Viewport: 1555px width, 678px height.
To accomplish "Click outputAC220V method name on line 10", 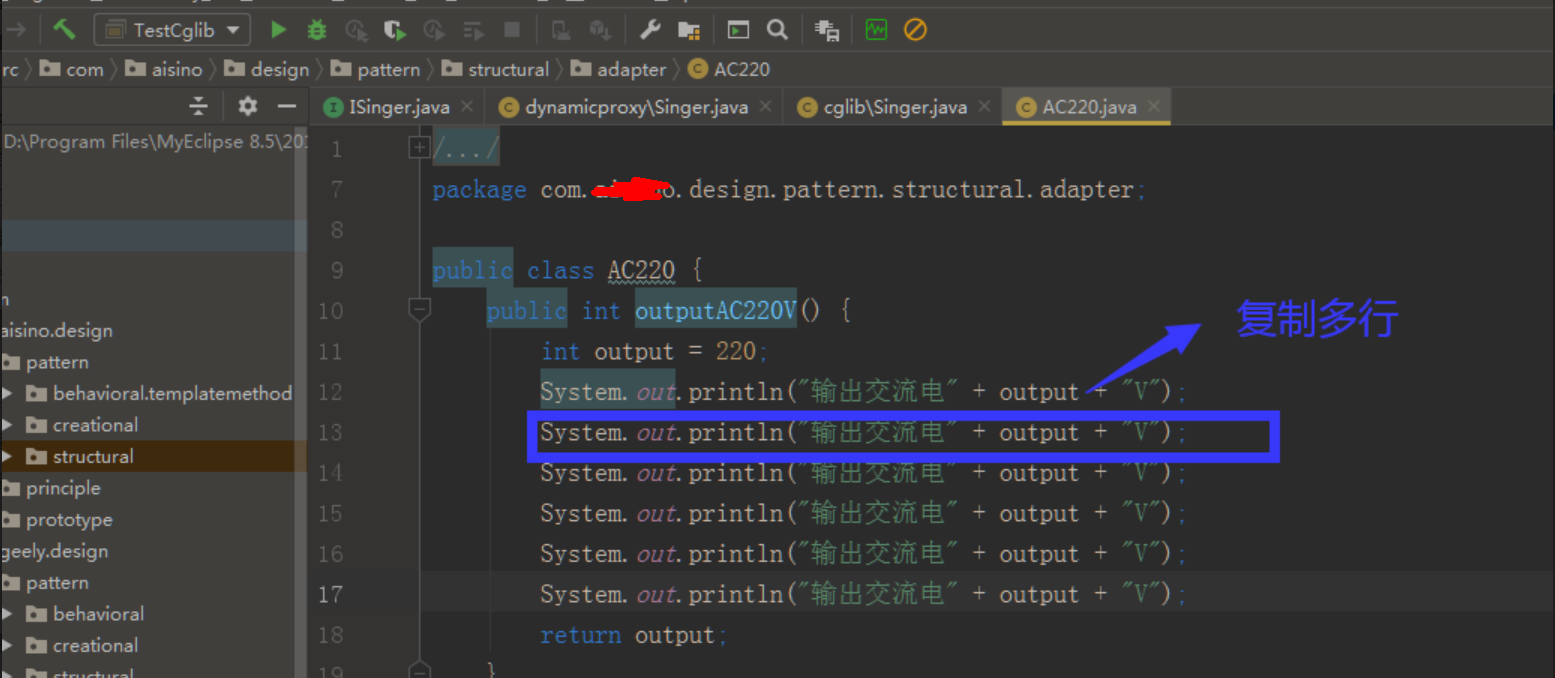I will pyautogui.click(x=716, y=311).
